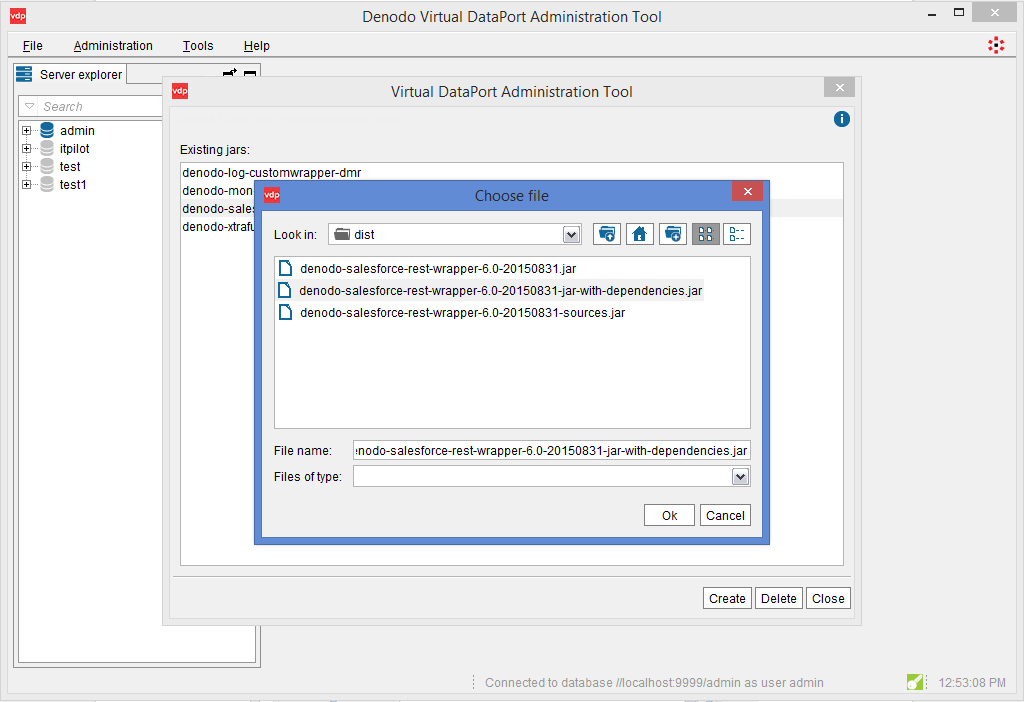The image size is (1024, 702).
Task: Click the vdp icon in Choose file title
Action: click(272, 195)
